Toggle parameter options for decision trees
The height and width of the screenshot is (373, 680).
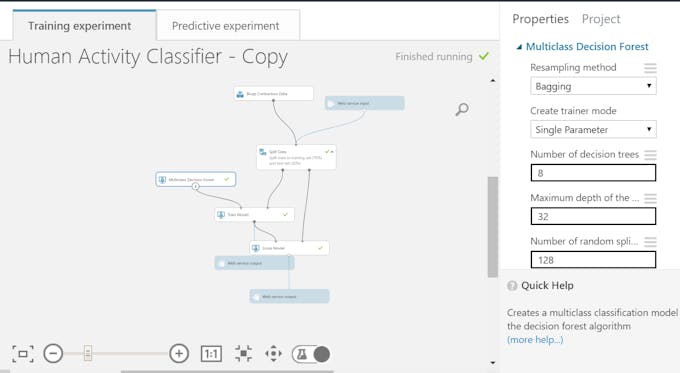[650, 155]
